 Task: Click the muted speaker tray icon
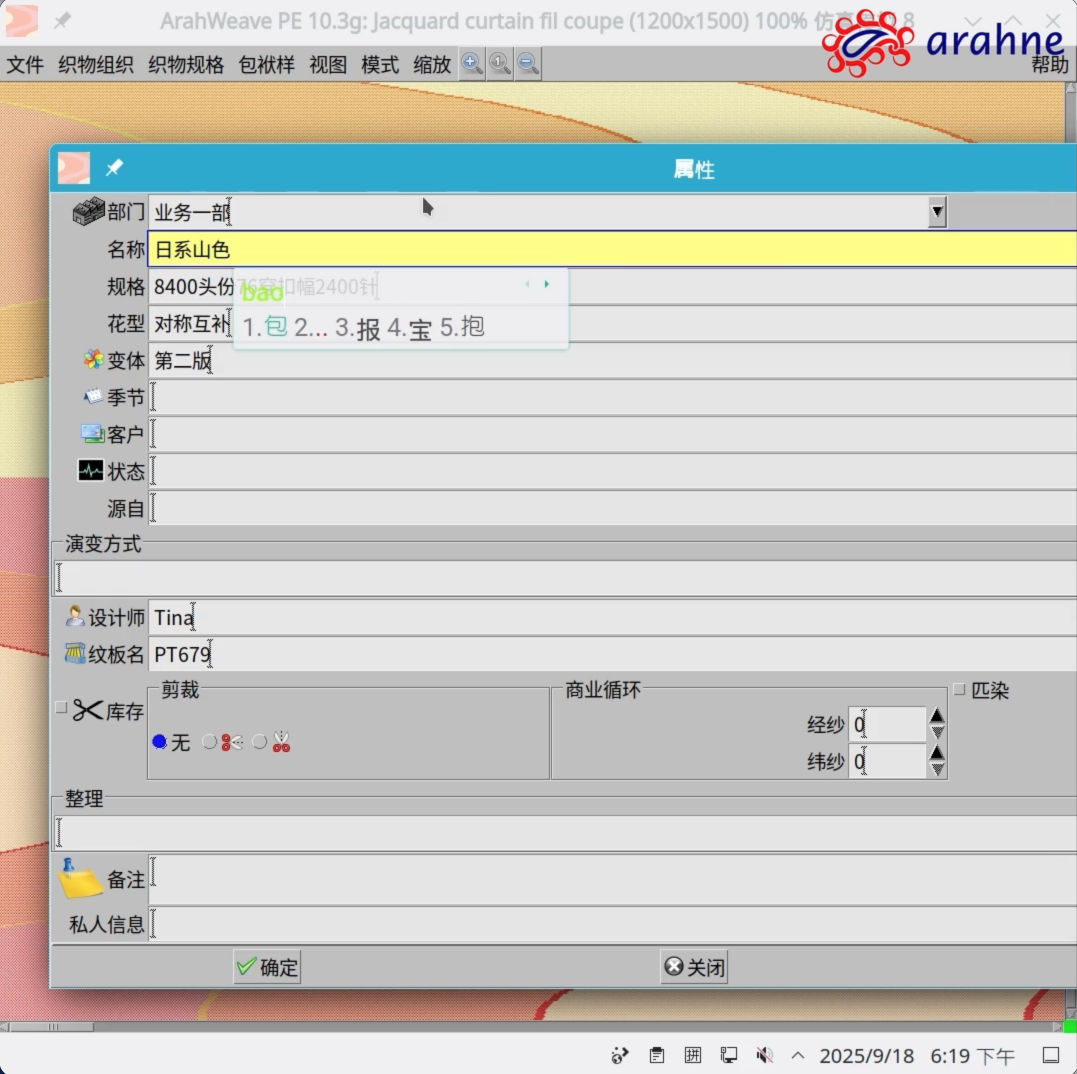tap(764, 1055)
